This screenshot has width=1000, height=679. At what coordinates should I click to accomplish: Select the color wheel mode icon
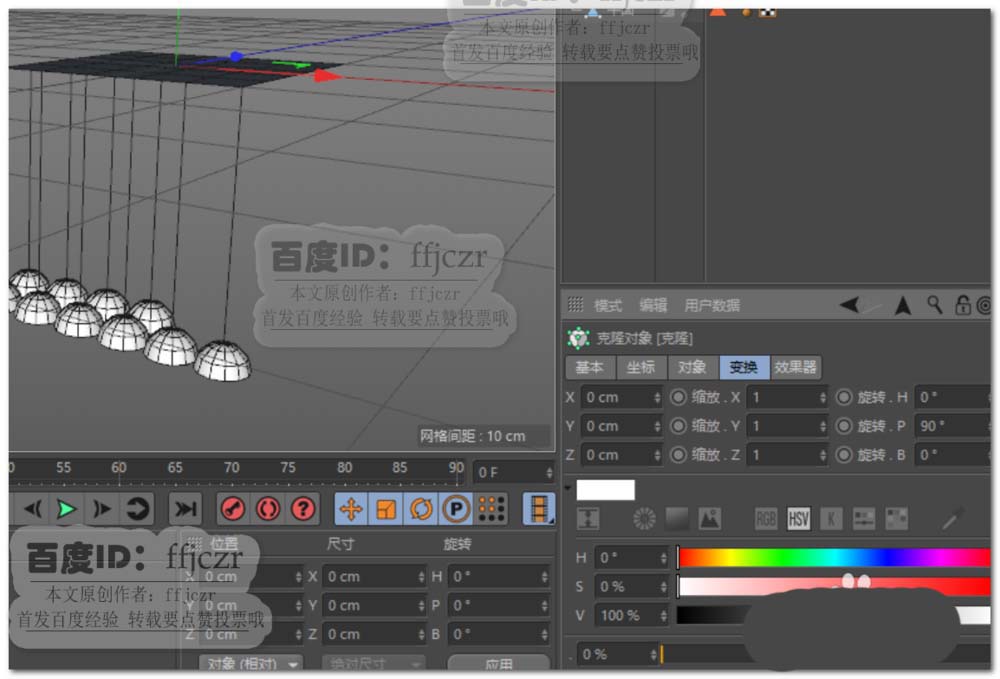[644, 518]
